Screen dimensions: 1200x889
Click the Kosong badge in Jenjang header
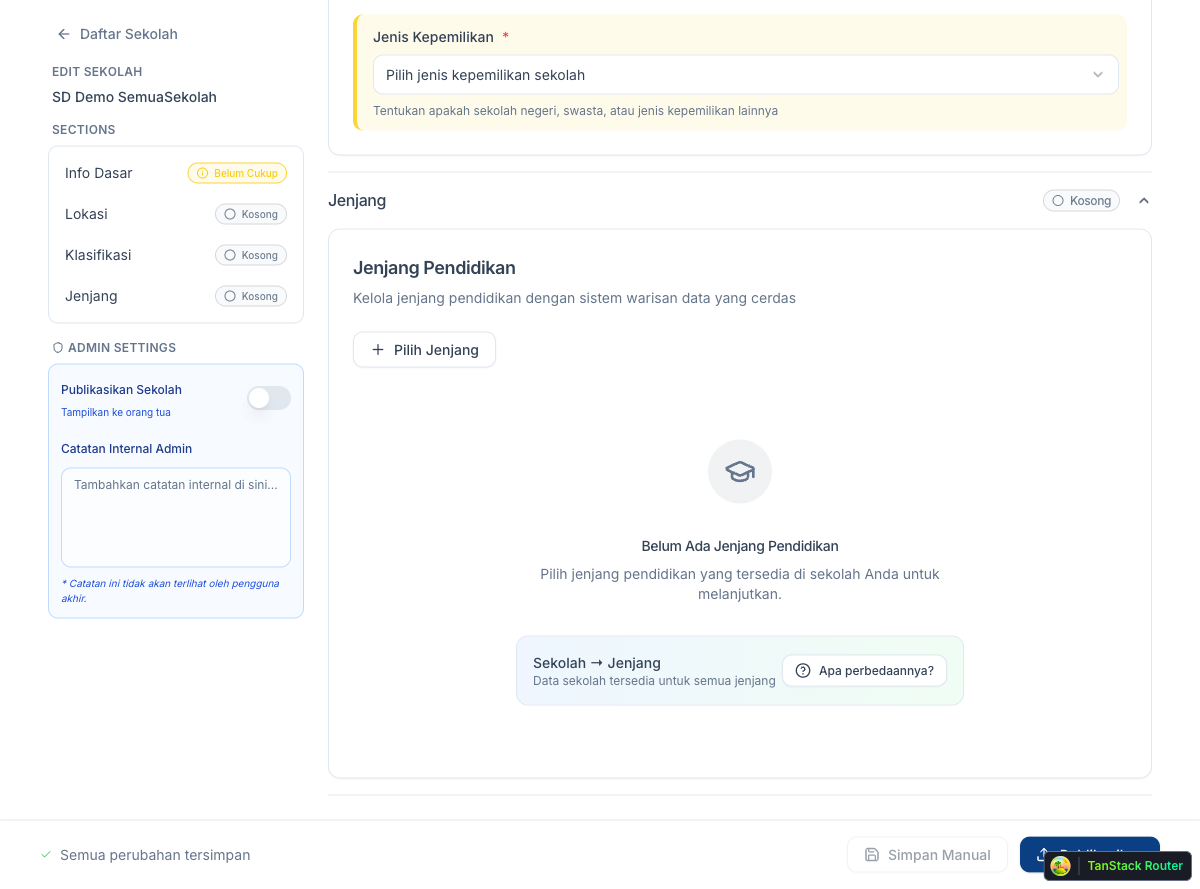(1081, 201)
